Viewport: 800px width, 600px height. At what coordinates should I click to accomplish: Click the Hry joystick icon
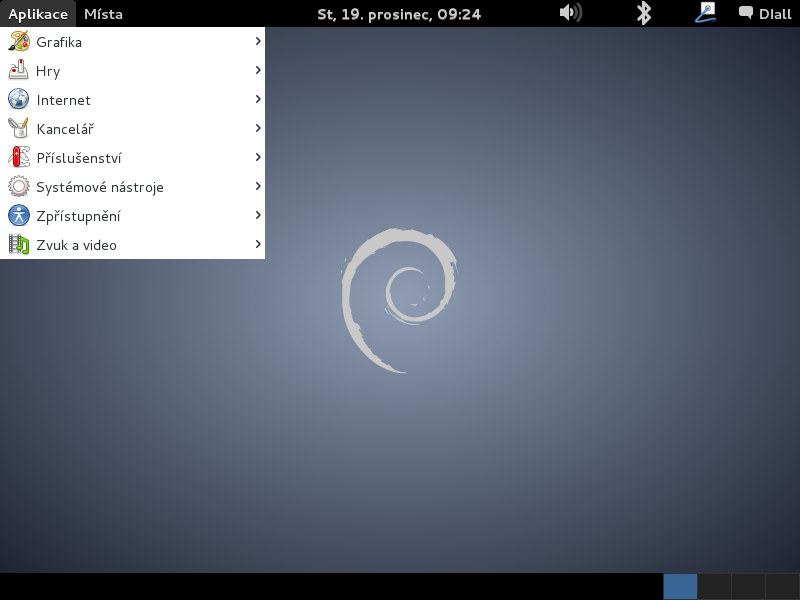19,70
